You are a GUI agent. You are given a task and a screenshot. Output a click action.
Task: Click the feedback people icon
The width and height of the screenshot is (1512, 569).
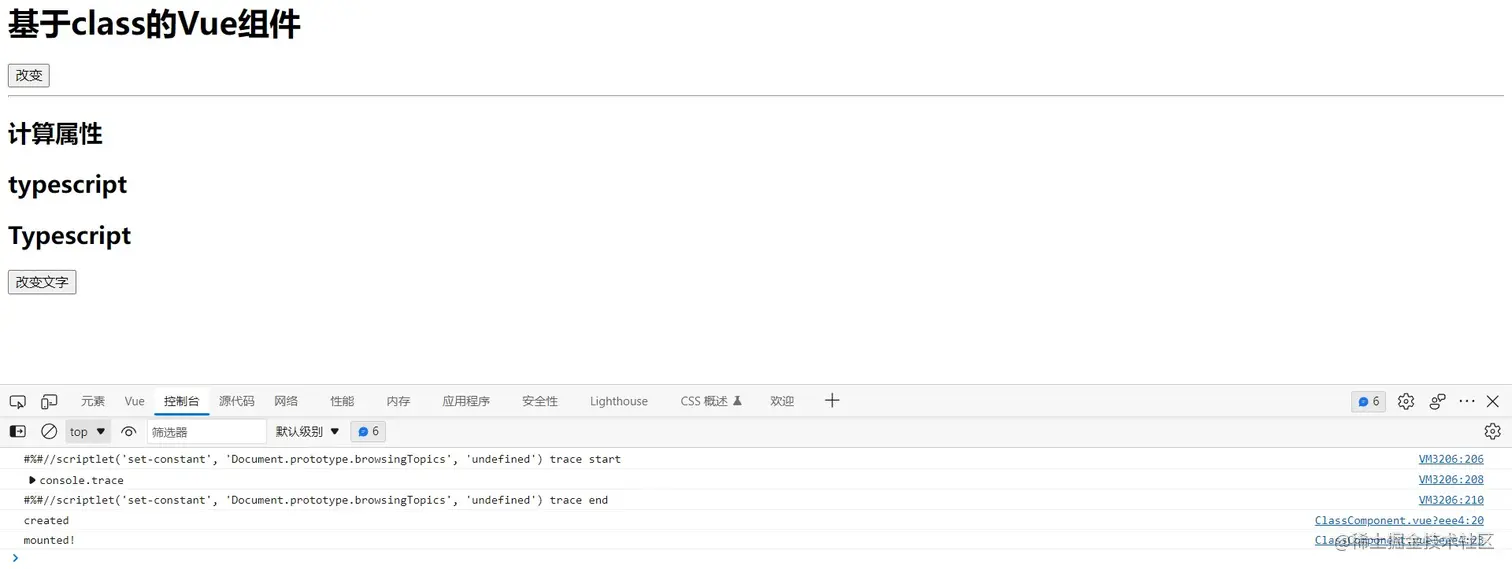pos(1438,401)
